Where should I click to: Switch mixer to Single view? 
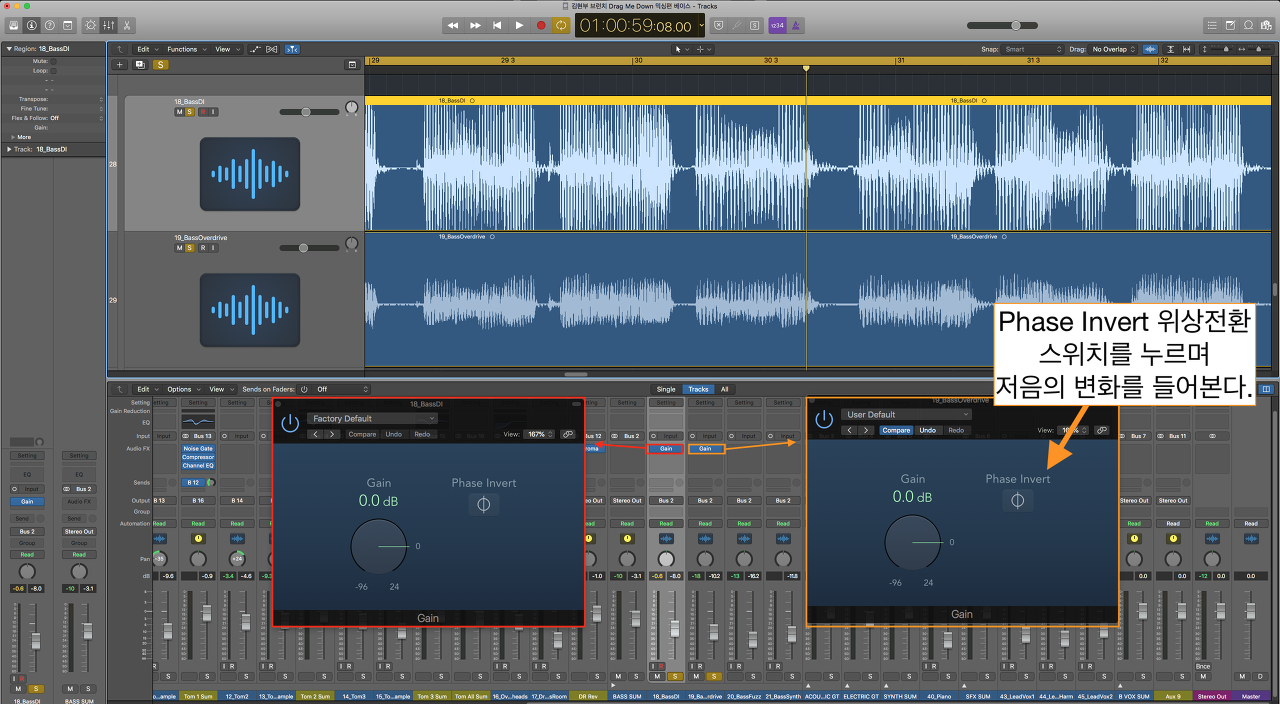tap(666, 389)
